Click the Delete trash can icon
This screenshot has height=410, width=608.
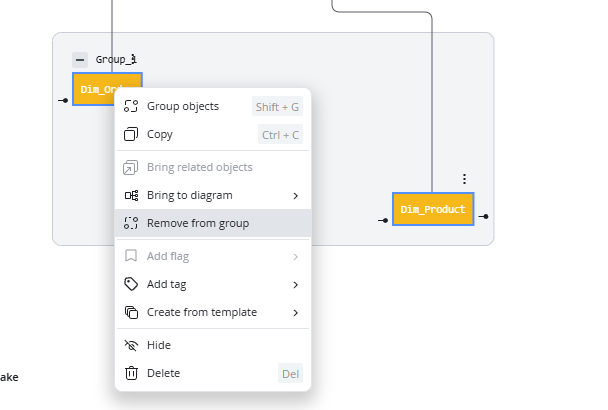pos(131,373)
